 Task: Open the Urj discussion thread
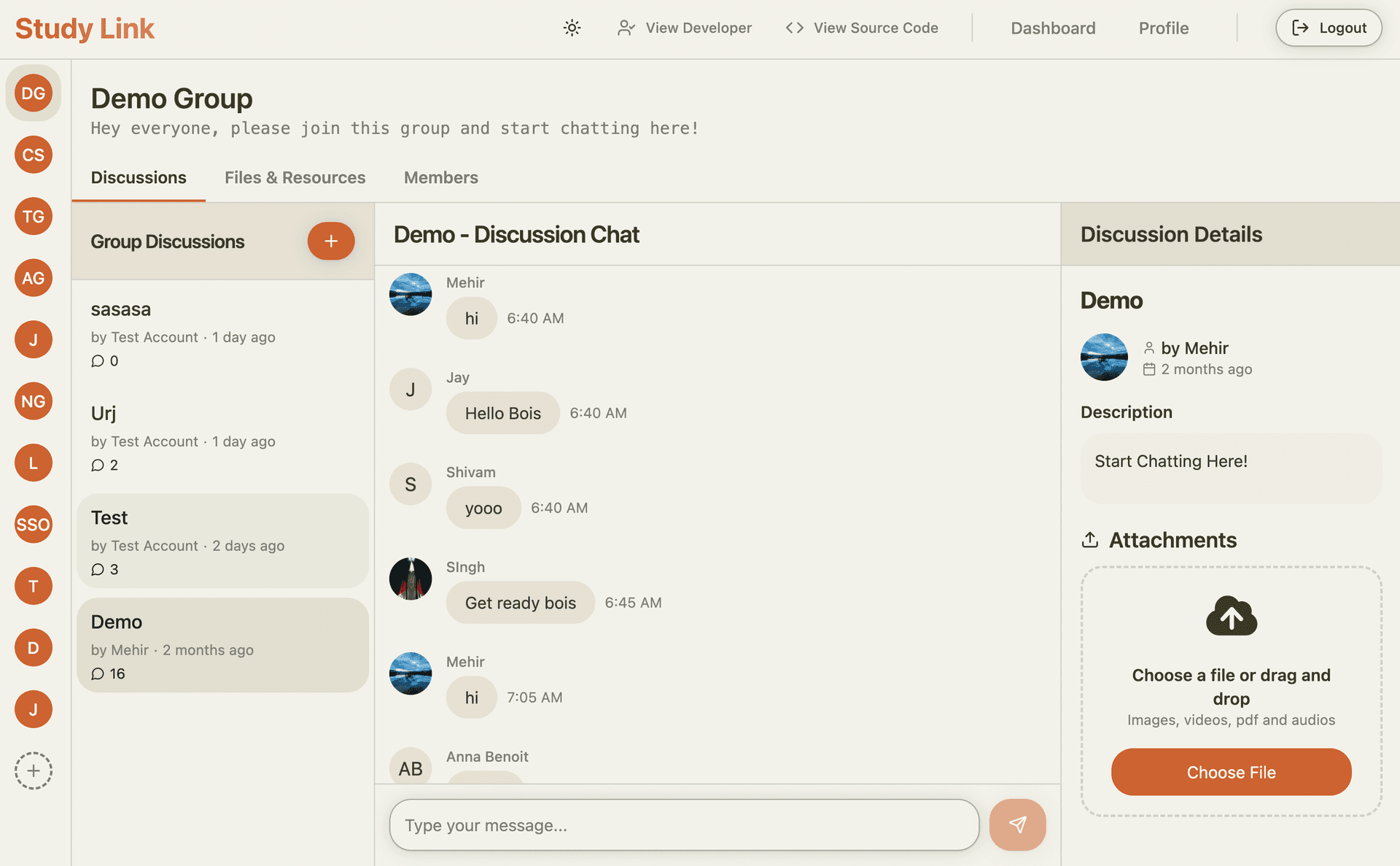pos(222,437)
